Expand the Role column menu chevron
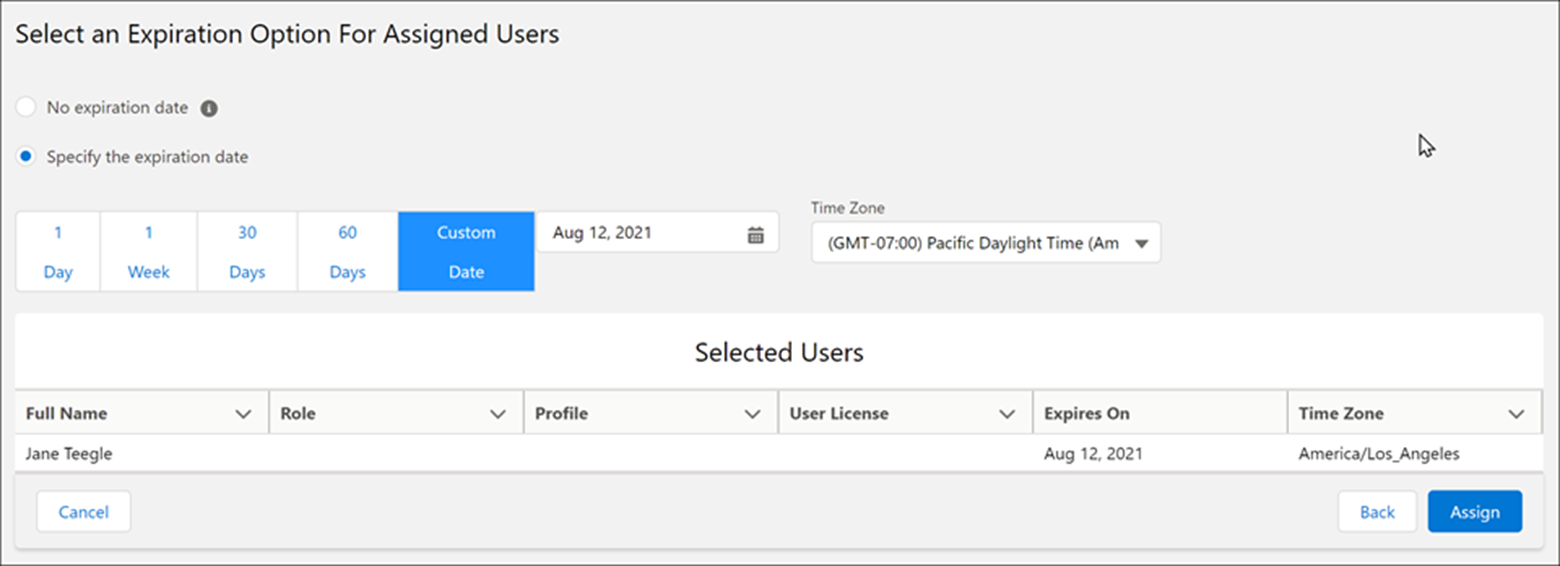The height and width of the screenshot is (566, 1560). coord(497,414)
